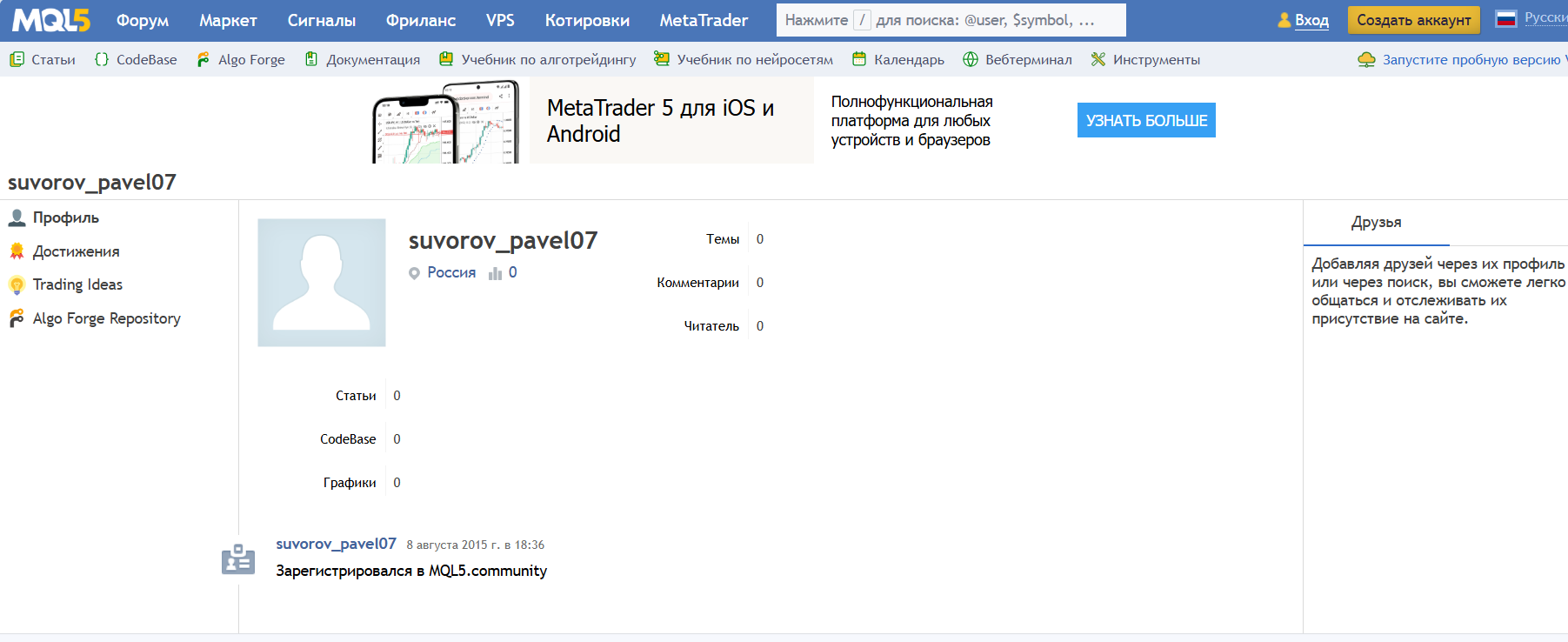This screenshot has width=1568, height=642.
Task: Click the Russian flag language icon
Action: point(1506,18)
